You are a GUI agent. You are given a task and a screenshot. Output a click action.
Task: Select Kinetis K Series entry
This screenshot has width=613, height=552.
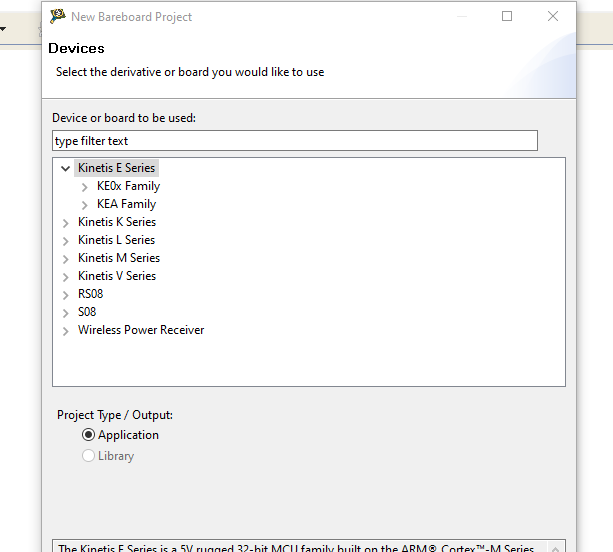[x=116, y=222]
